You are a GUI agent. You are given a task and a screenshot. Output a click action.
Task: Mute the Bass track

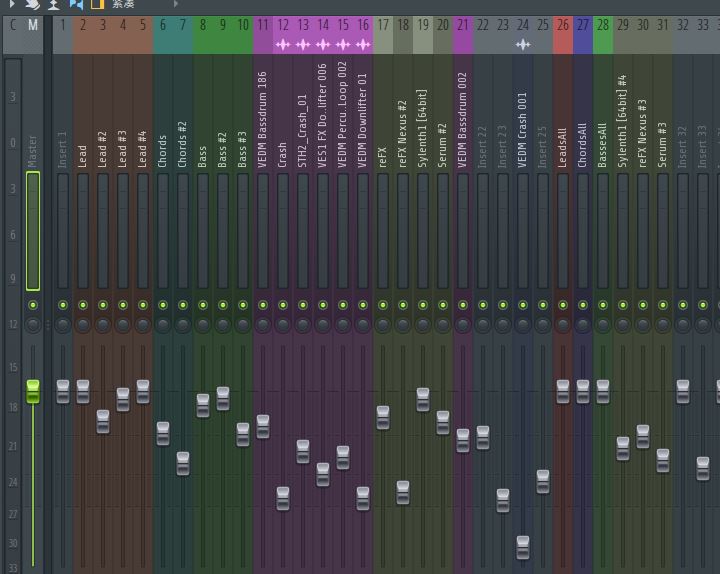pos(203,305)
